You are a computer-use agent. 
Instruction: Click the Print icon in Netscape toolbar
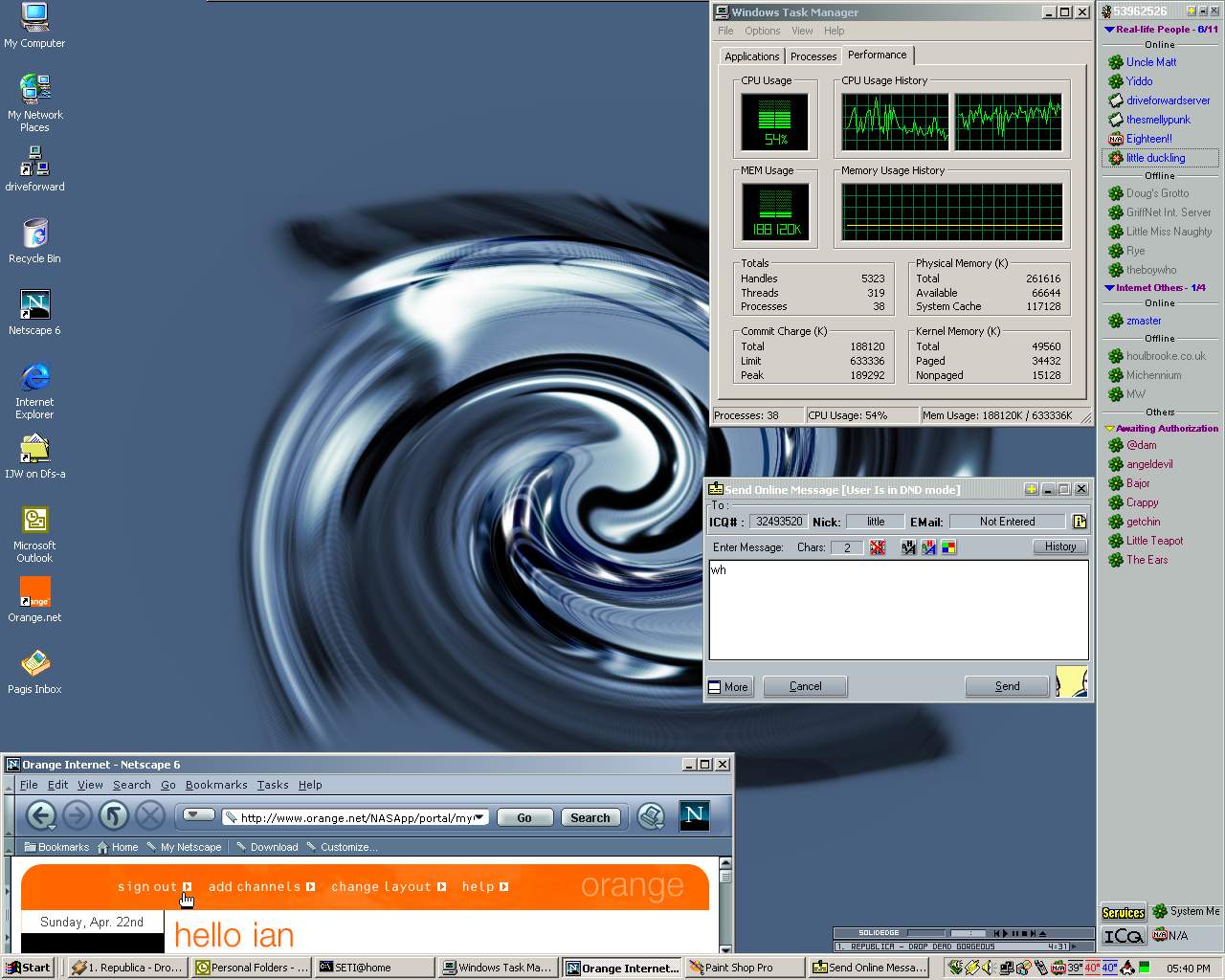[x=651, y=816]
